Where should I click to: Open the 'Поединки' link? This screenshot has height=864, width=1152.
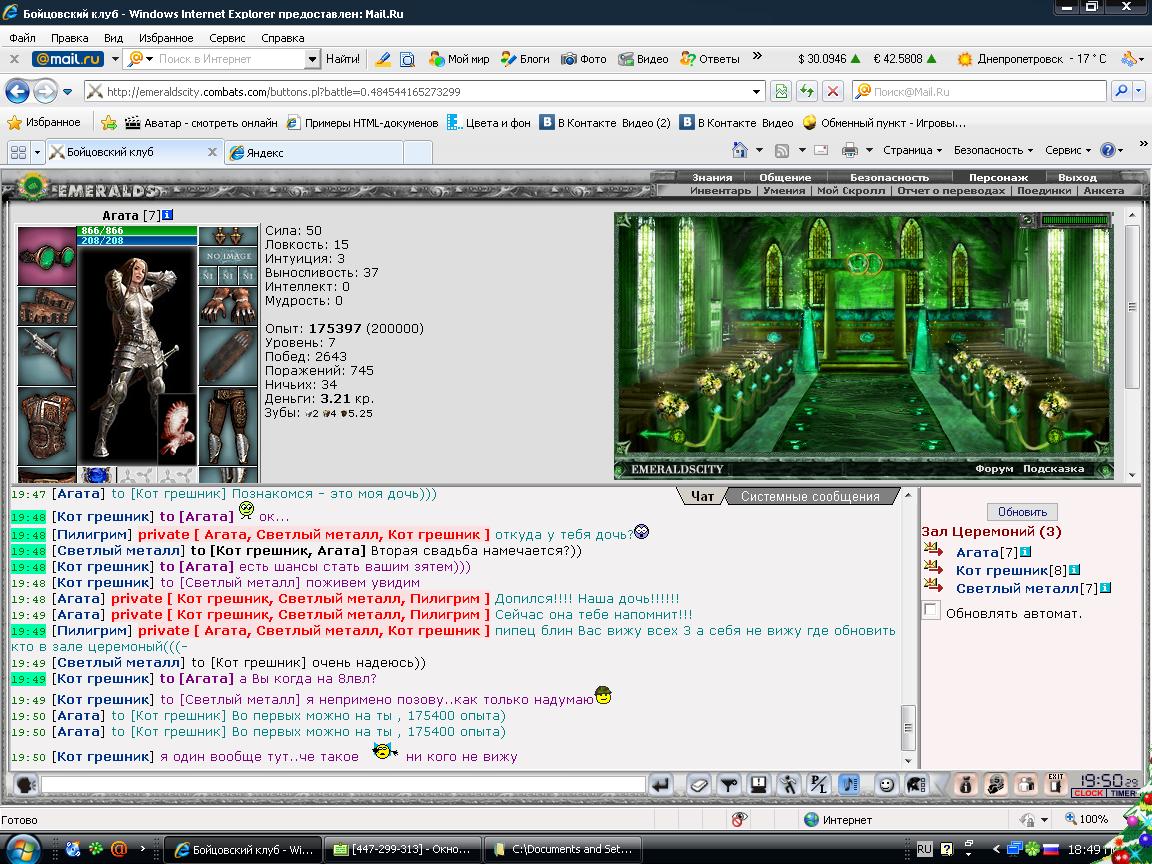[x=1044, y=190]
